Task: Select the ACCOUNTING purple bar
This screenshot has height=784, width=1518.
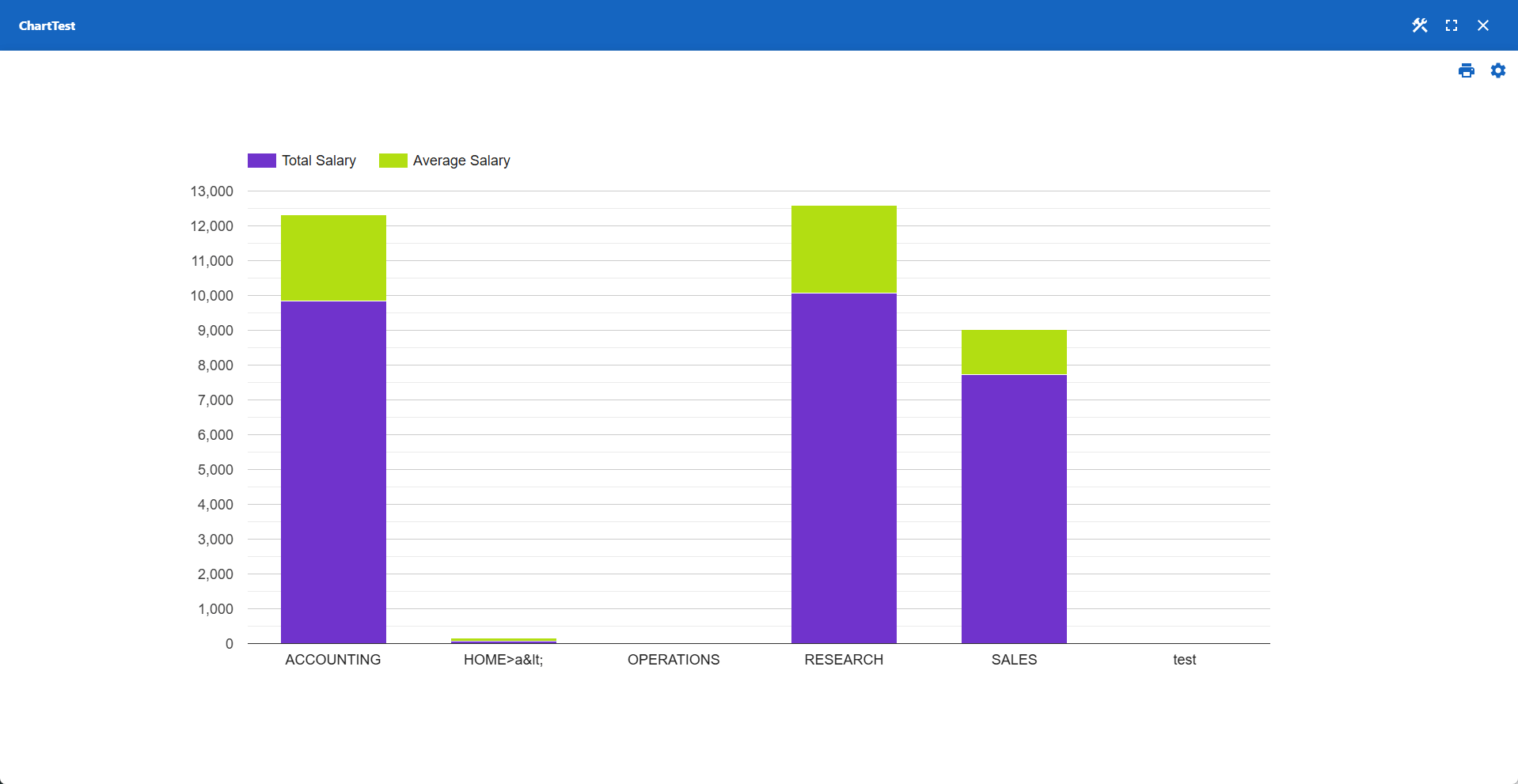Action: (x=333, y=471)
